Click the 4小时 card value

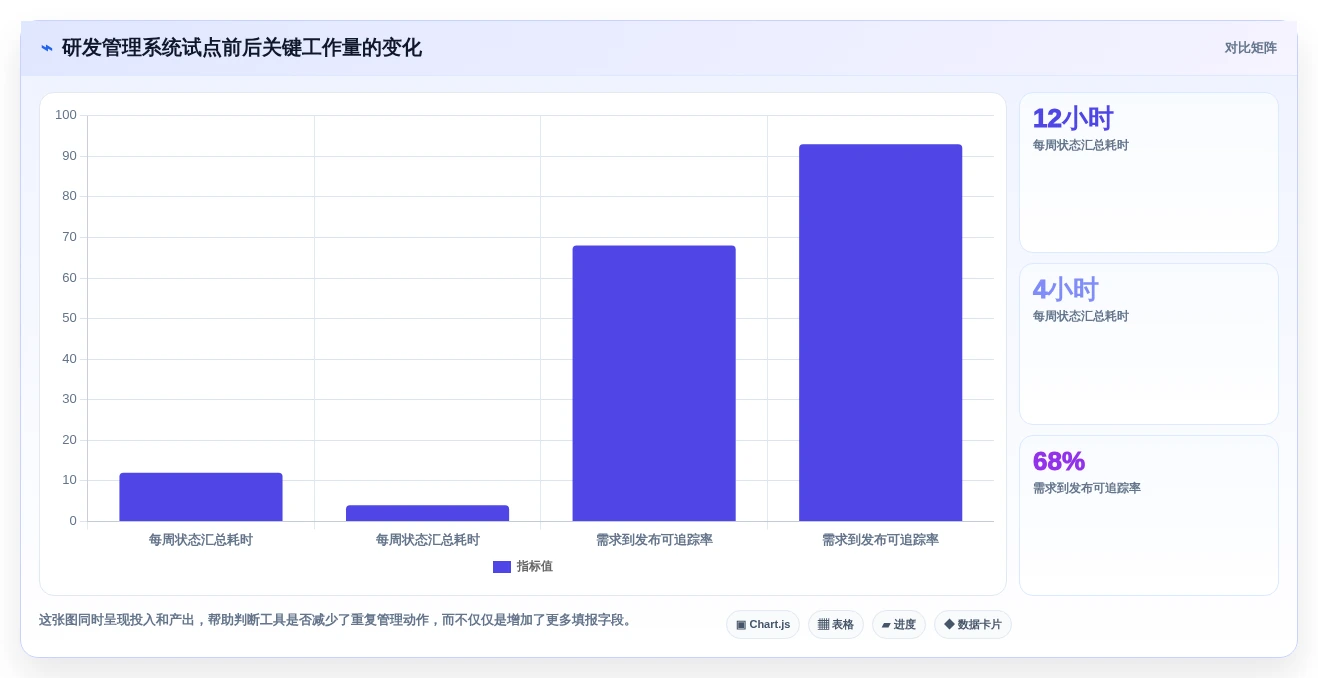tap(1066, 290)
